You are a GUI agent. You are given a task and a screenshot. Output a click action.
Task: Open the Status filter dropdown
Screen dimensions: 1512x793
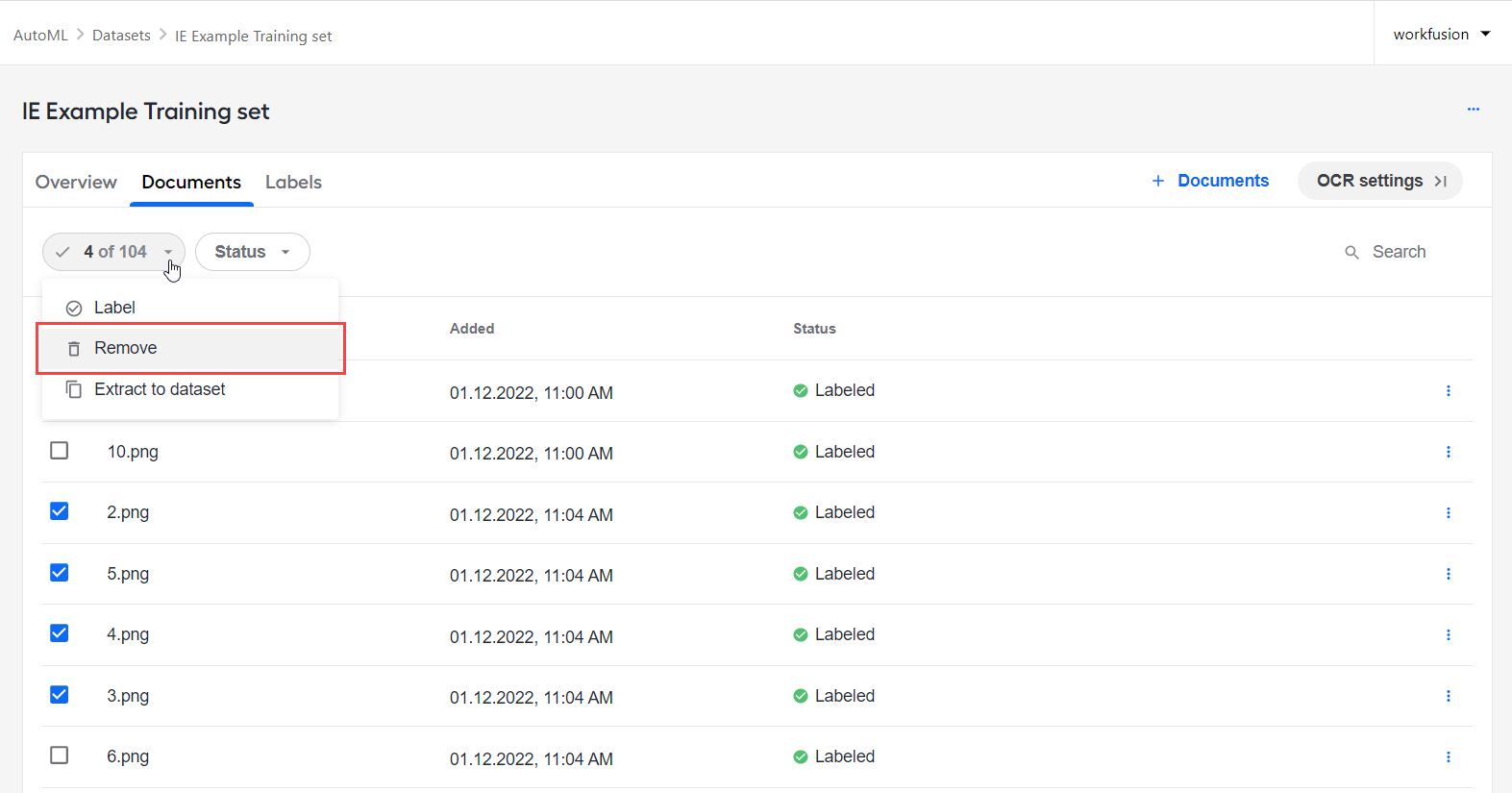(x=253, y=252)
